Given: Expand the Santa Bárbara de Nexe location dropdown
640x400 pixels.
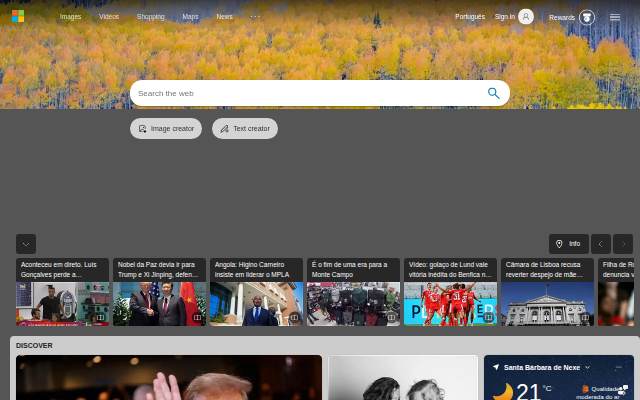Looking at the screenshot, I should click(587, 367).
